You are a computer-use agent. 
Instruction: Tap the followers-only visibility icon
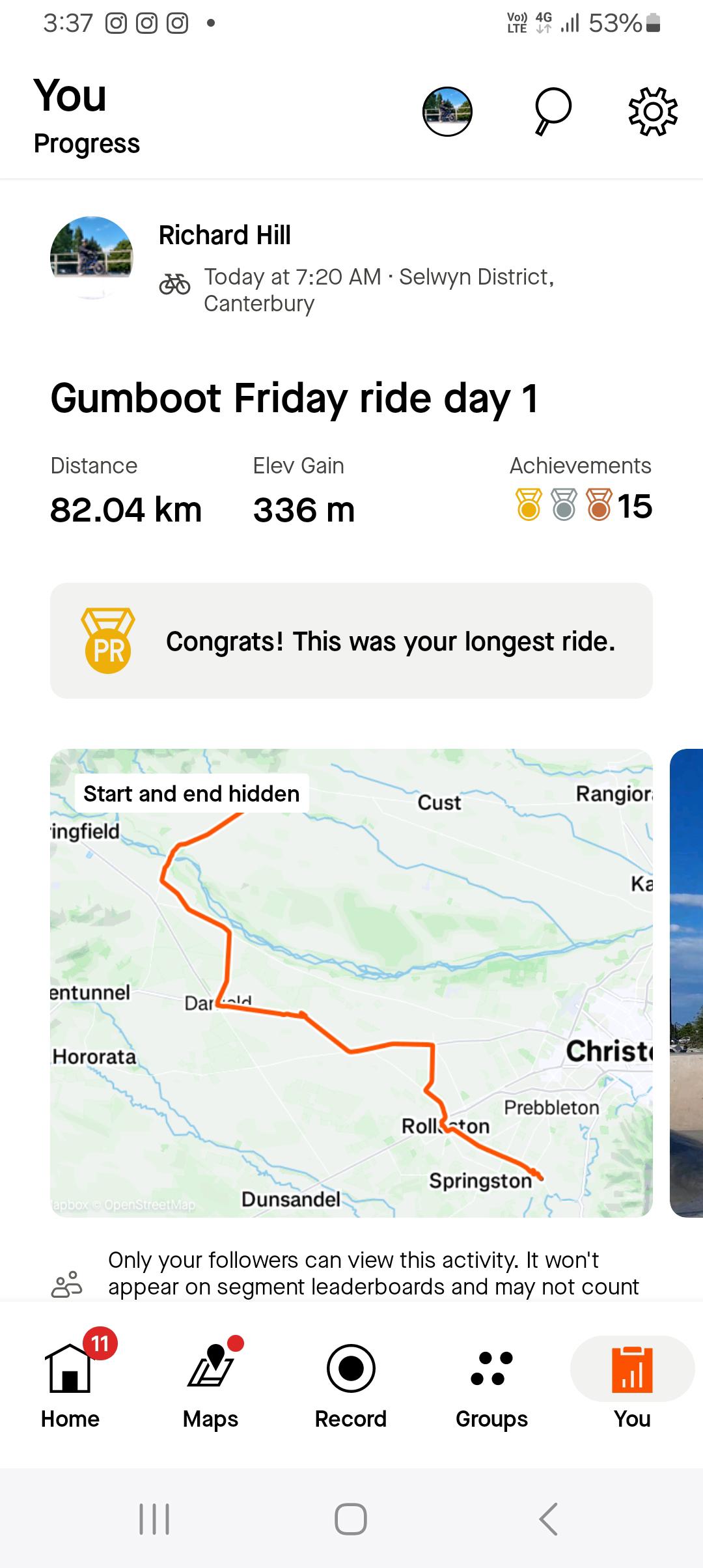click(67, 1285)
